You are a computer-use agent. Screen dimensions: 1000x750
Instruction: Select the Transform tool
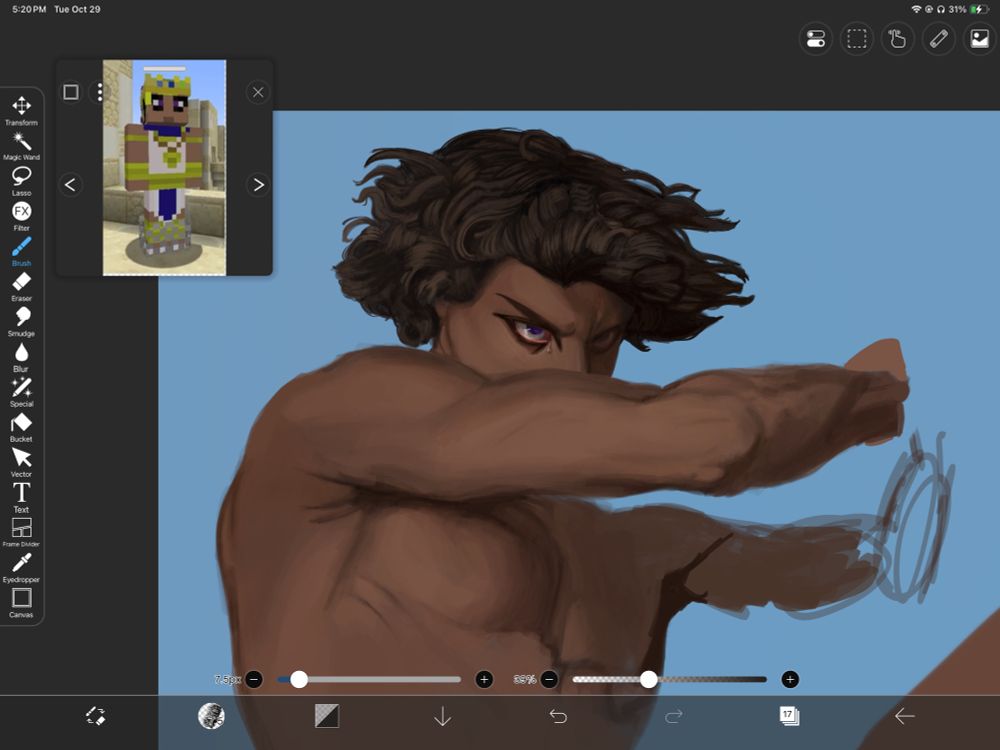click(x=22, y=111)
